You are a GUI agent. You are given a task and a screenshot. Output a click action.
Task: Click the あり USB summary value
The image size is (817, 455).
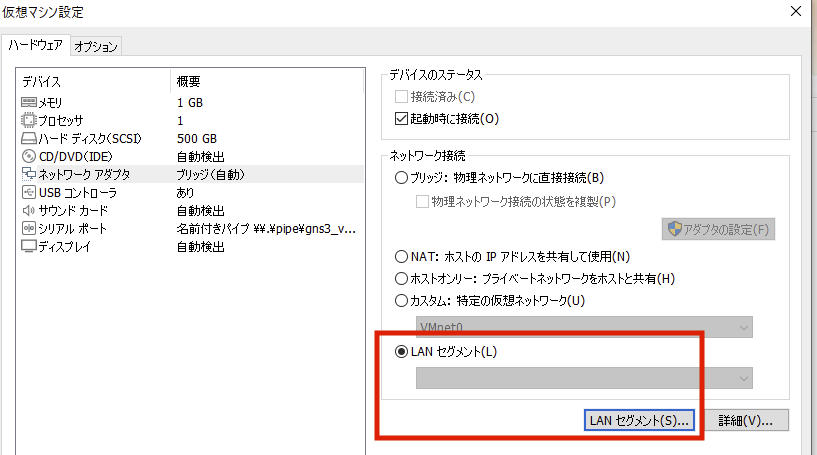click(x=185, y=193)
